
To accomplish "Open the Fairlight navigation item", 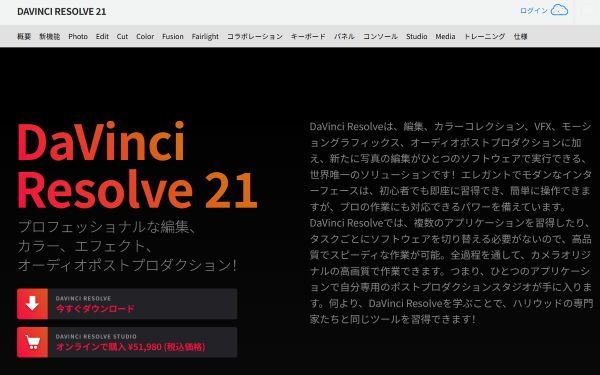I will (x=205, y=36).
